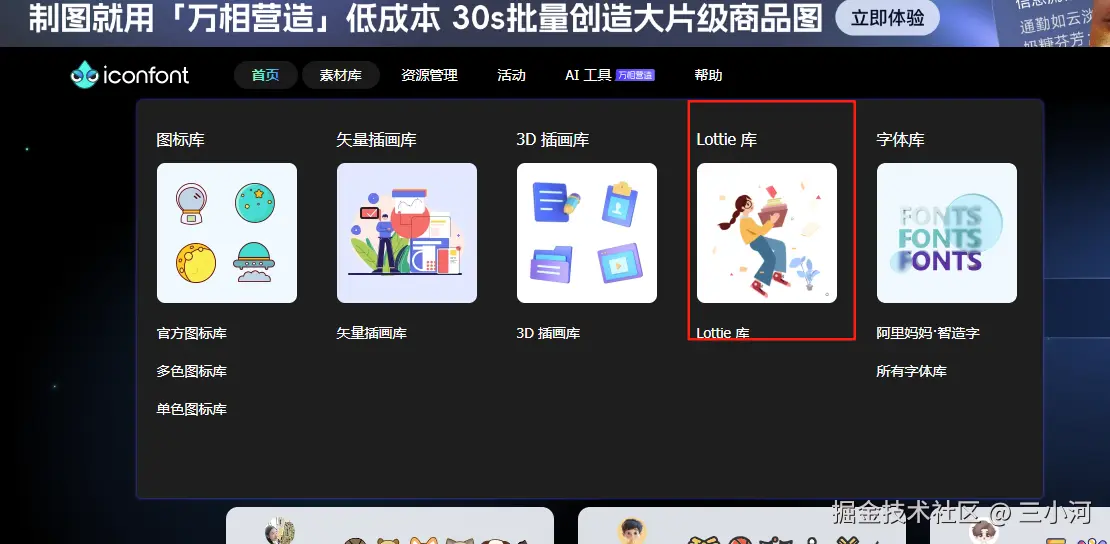Viewport: 1110px width, 544px height.
Task: Open the 活动 nav item
Action: (511, 75)
